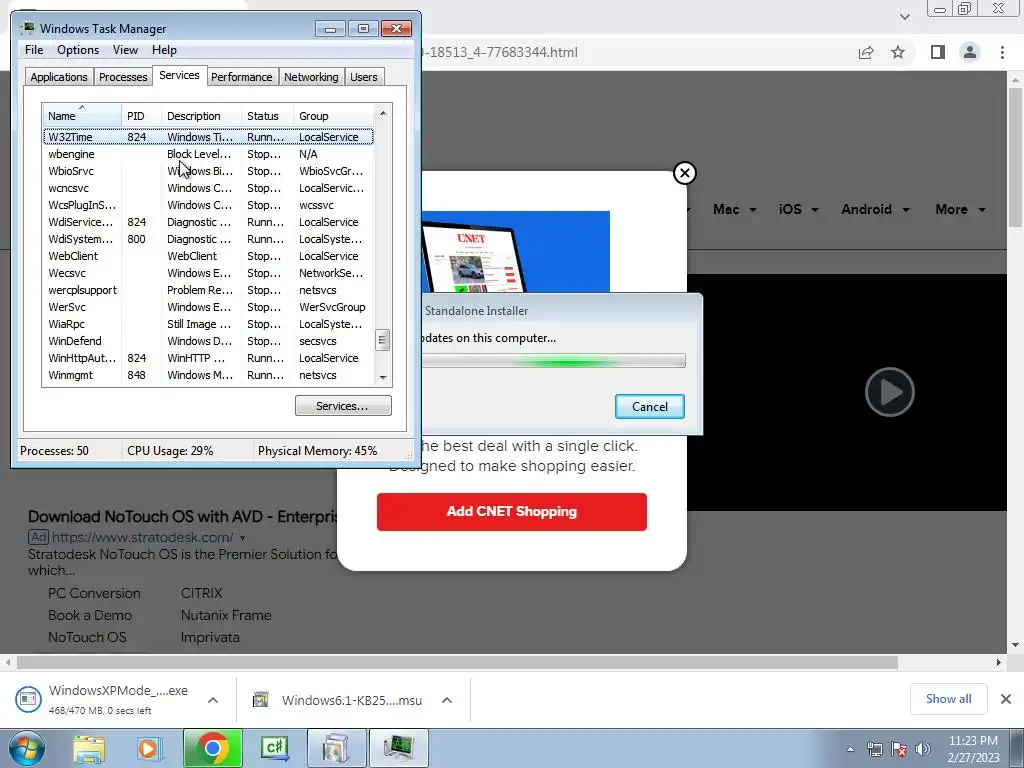Viewport: 1024px width, 768px height.
Task: Click the browser horizontal scrollbar thumb
Action: [457, 662]
